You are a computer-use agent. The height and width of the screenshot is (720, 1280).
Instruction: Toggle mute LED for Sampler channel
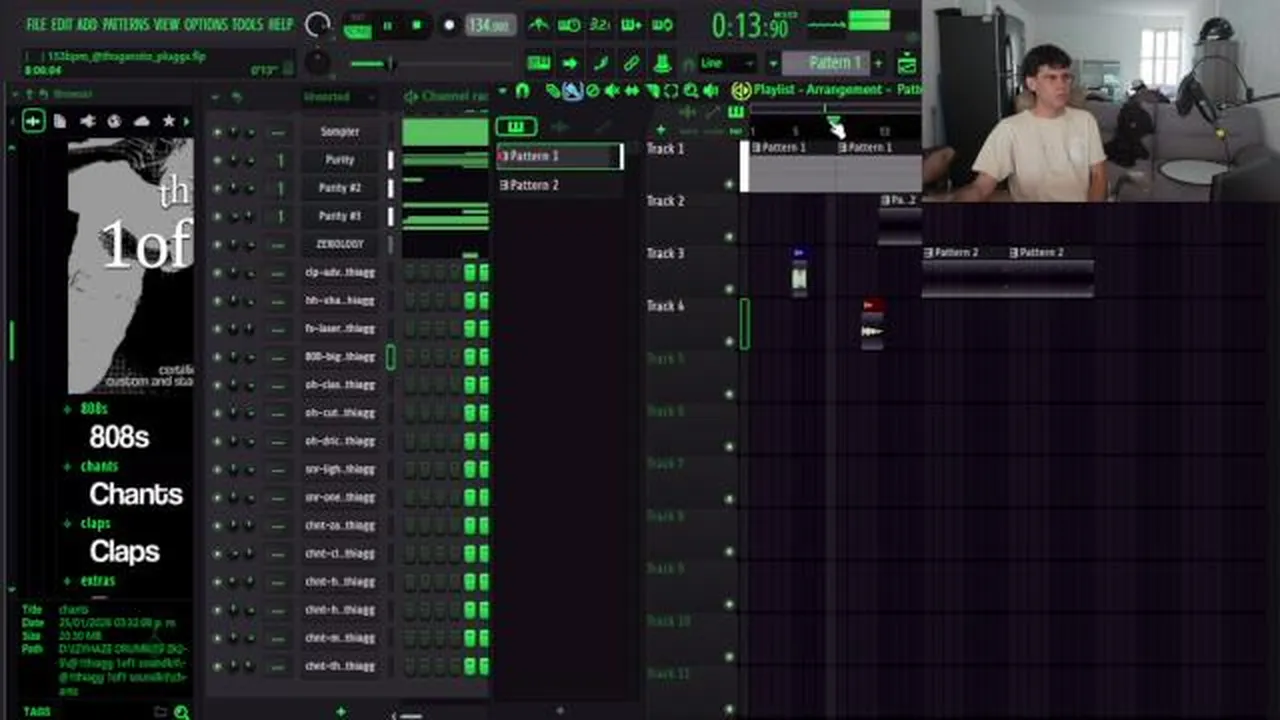tap(217, 132)
